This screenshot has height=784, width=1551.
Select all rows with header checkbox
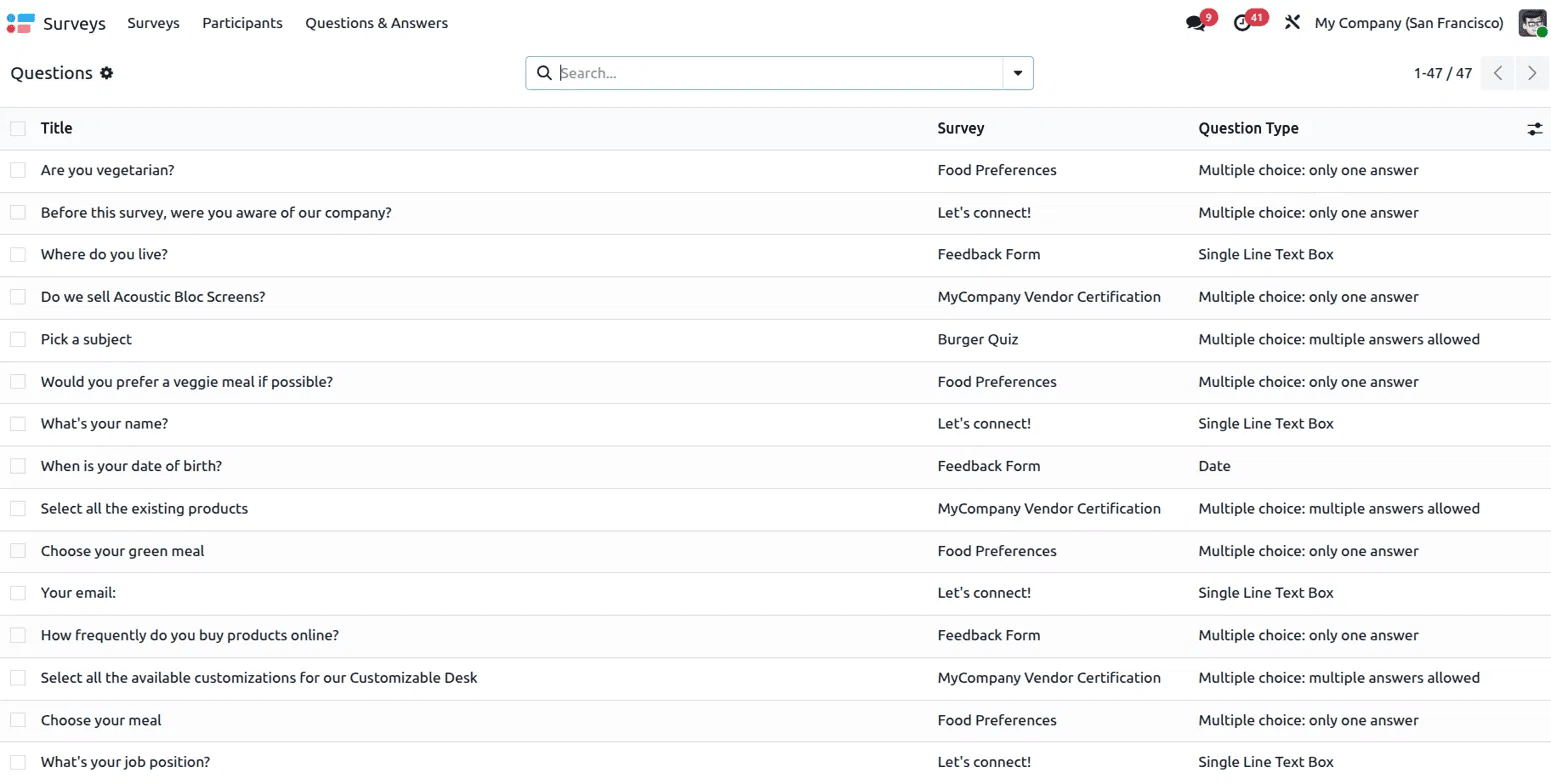18,128
